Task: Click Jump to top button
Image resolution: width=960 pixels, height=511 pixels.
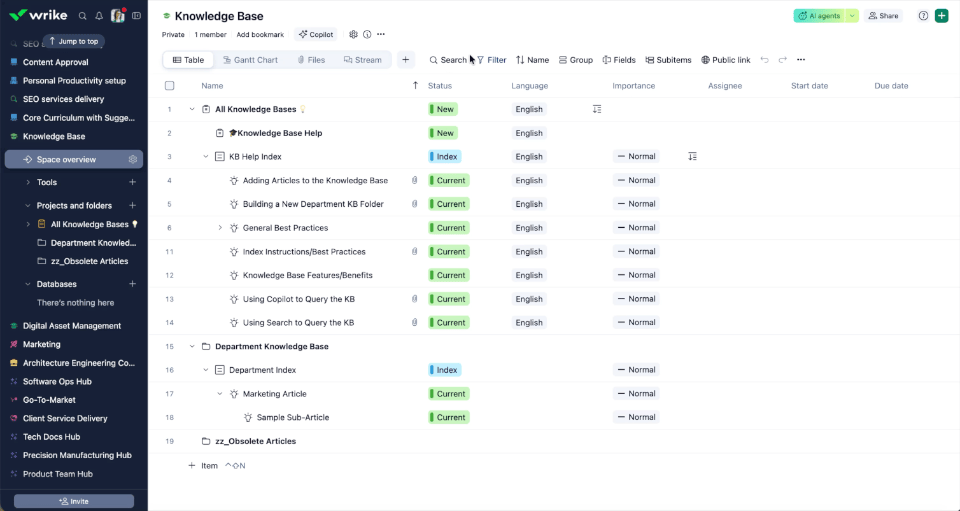Action: 73,42
